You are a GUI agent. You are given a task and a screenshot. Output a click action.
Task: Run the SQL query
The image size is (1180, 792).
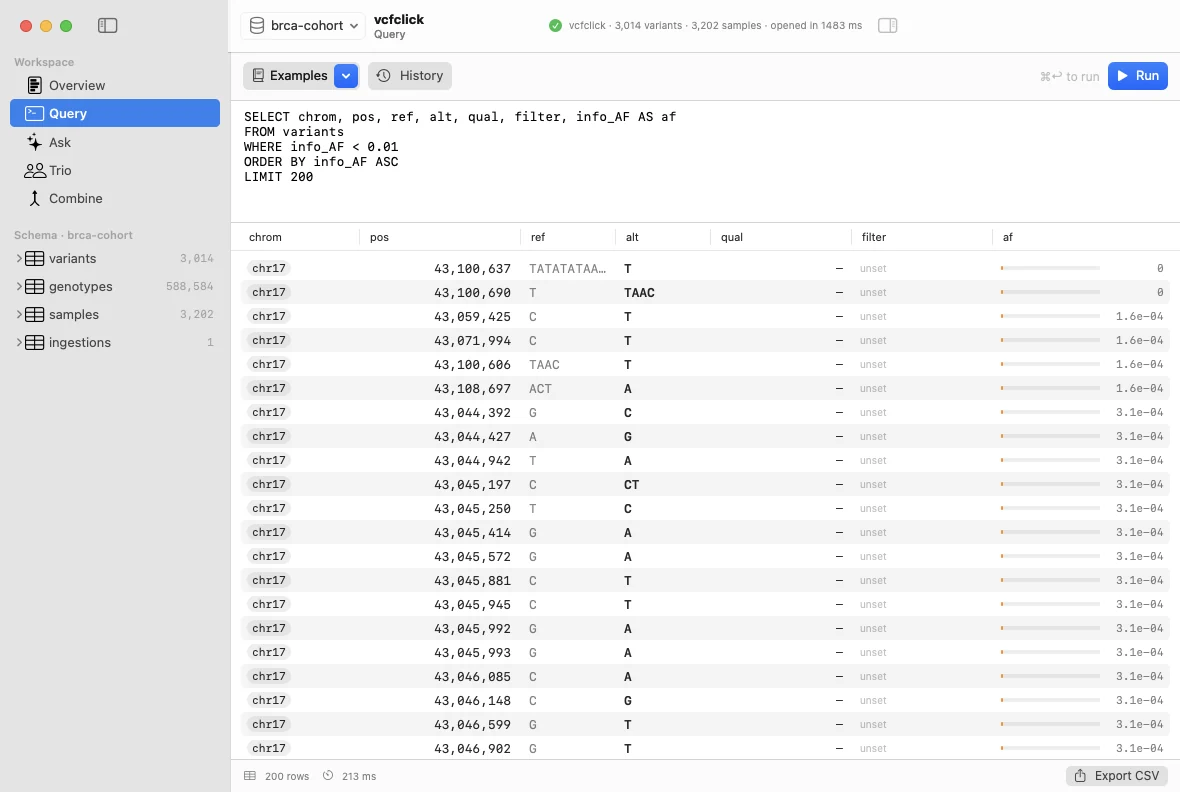[1137, 76]
